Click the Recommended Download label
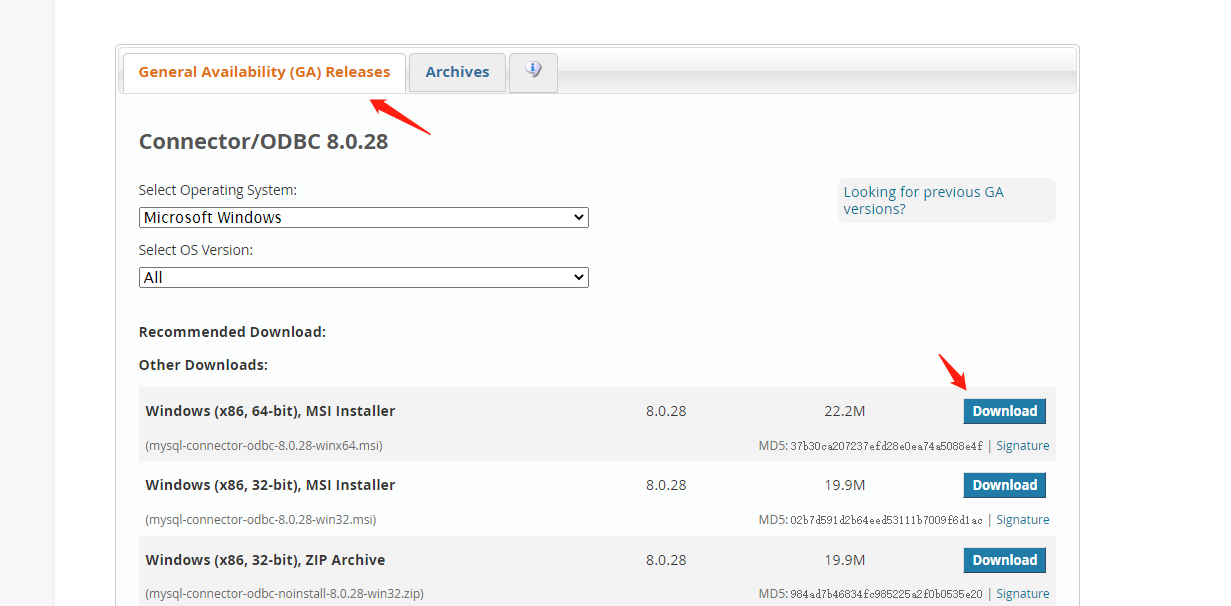The image size is (1231, 606). pos(232,332)
